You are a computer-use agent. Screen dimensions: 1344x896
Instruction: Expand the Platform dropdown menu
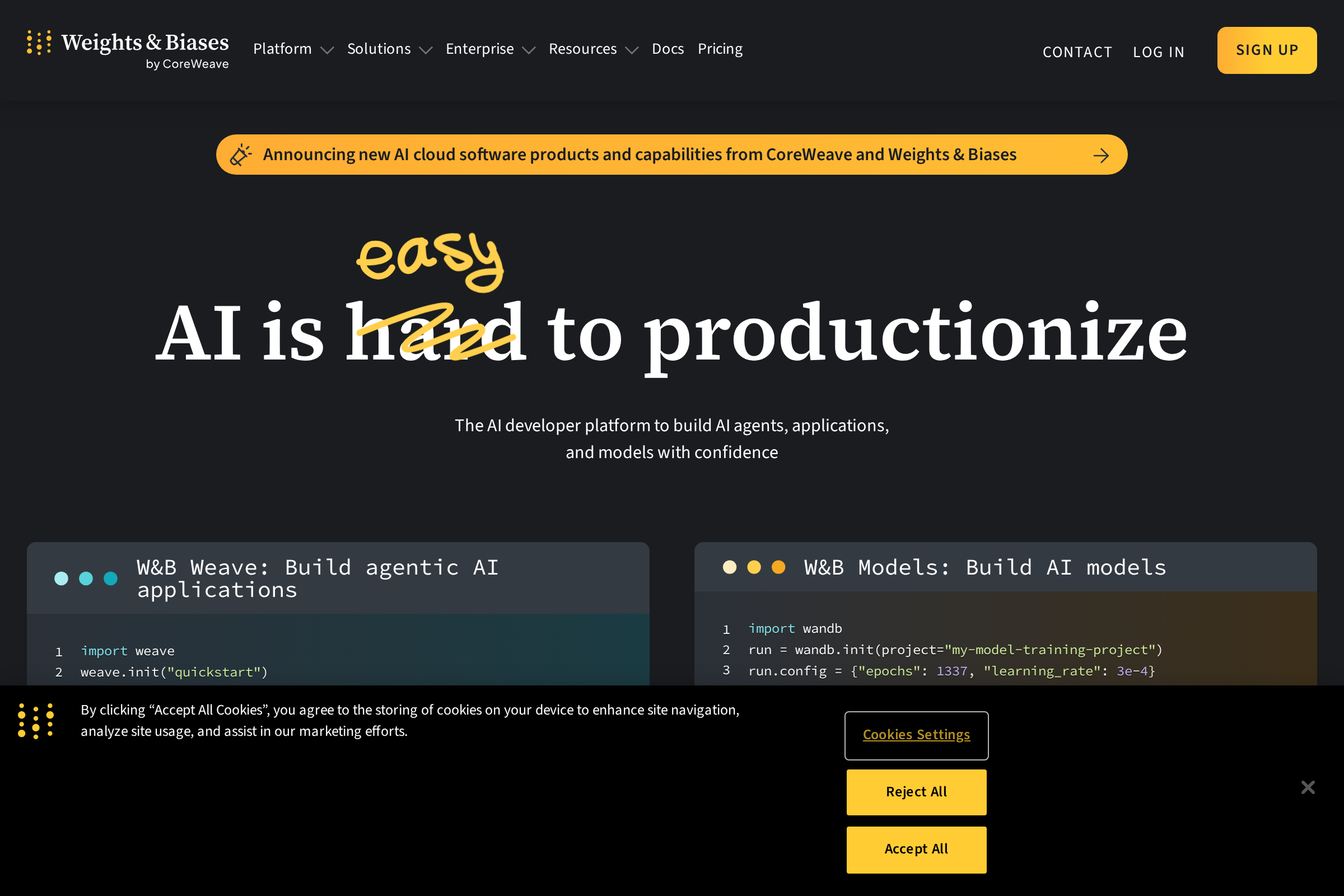pos(292,49)
